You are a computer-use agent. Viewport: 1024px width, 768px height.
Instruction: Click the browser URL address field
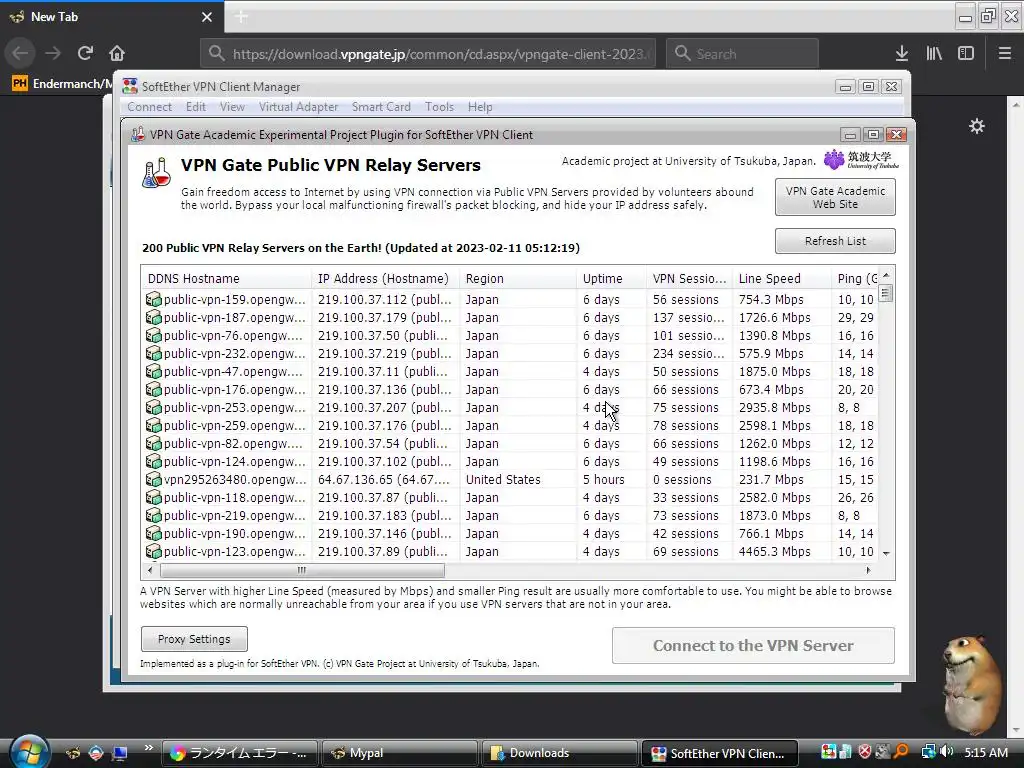428,54
